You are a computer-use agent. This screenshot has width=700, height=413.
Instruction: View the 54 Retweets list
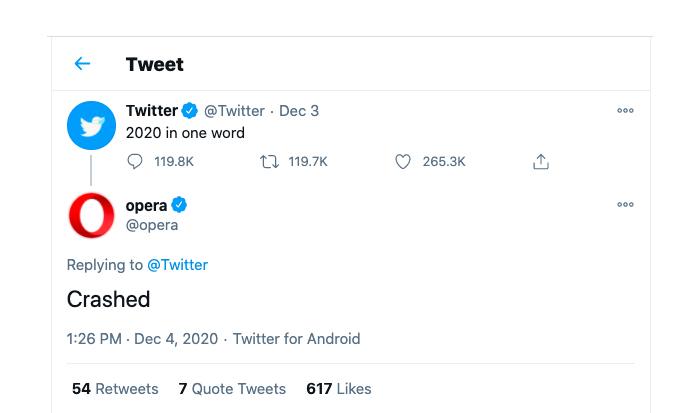(x=115, y=388)
